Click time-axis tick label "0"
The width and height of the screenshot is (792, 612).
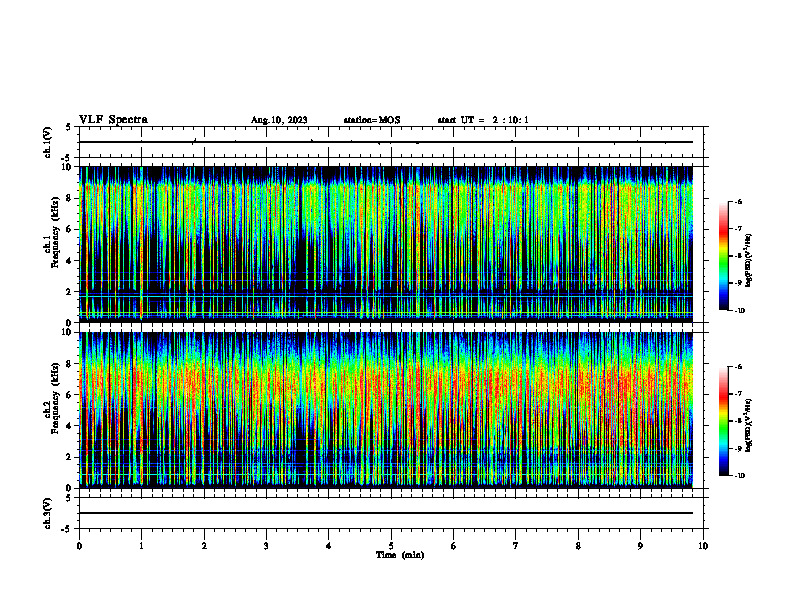click(79, 546)
